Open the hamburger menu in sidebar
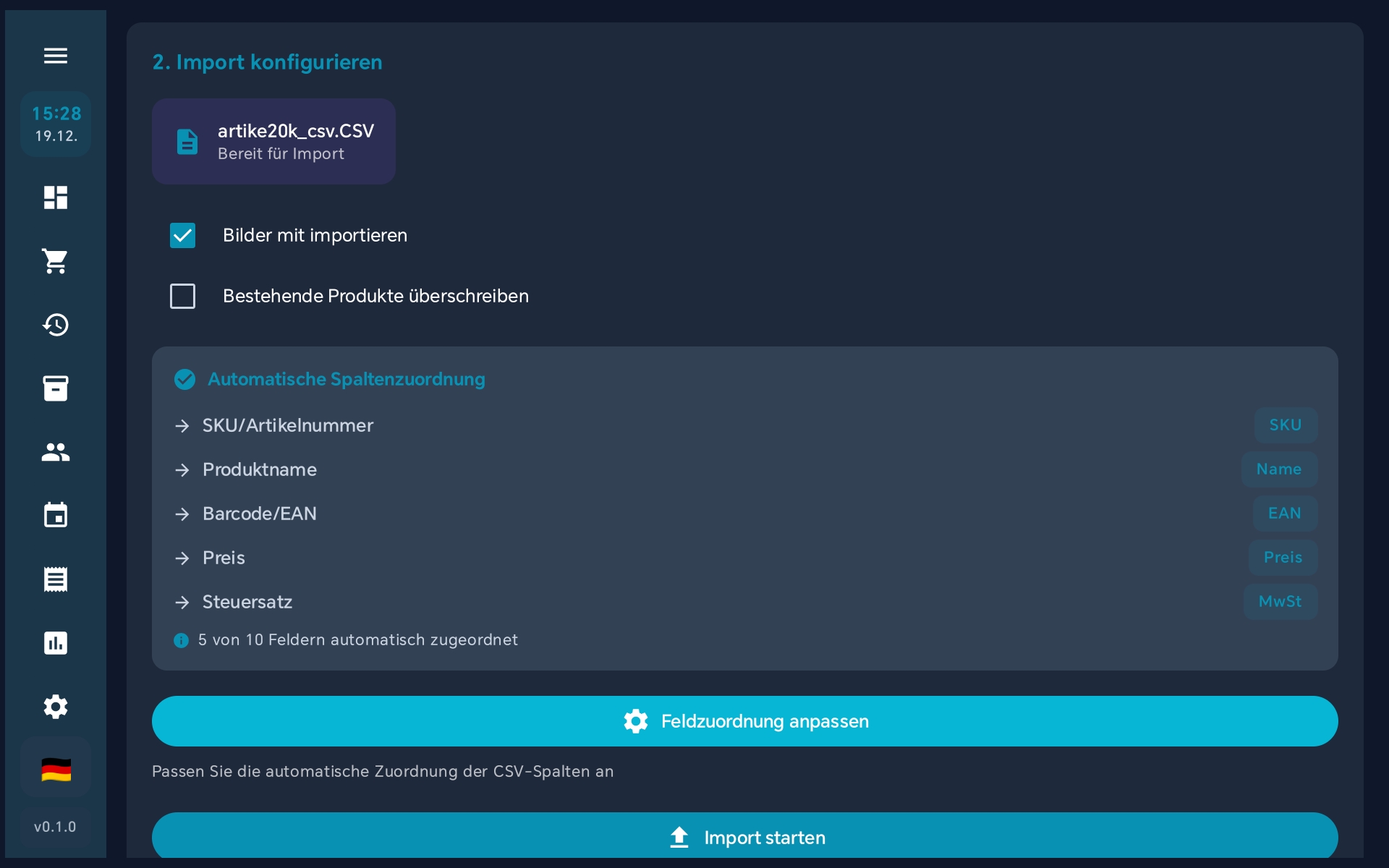 tap(55, 56)
